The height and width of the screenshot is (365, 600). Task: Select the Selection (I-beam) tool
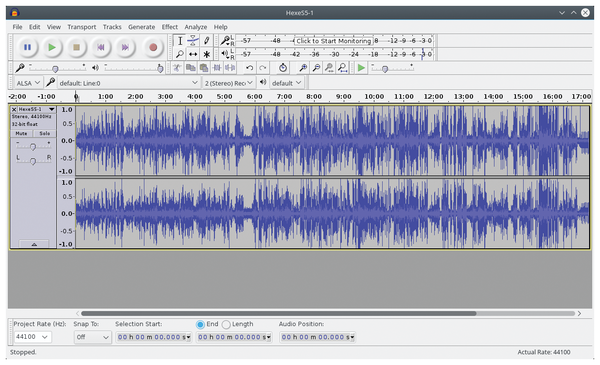click(x=180, y=41)
